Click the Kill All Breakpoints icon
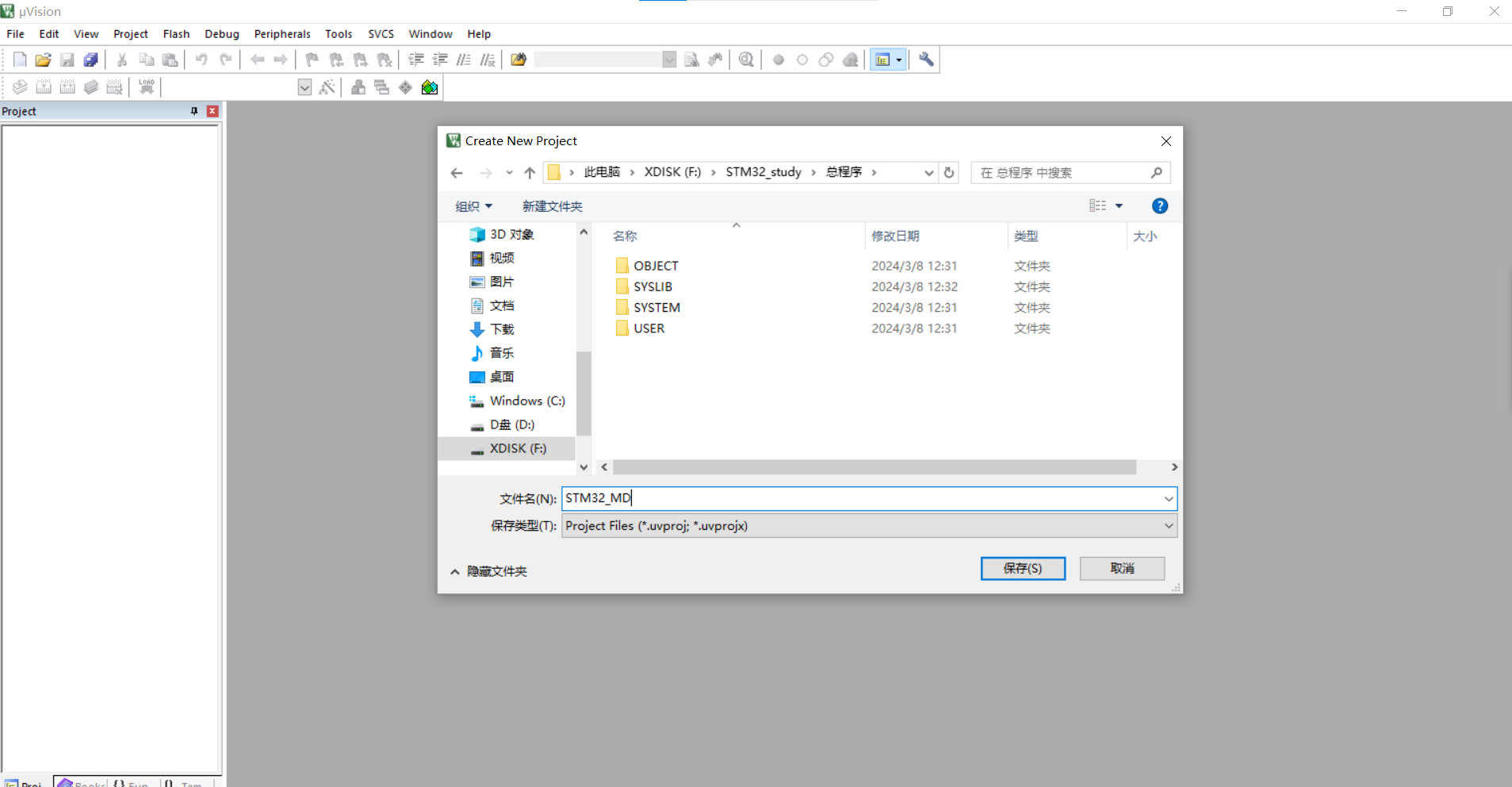 [850, 60]
